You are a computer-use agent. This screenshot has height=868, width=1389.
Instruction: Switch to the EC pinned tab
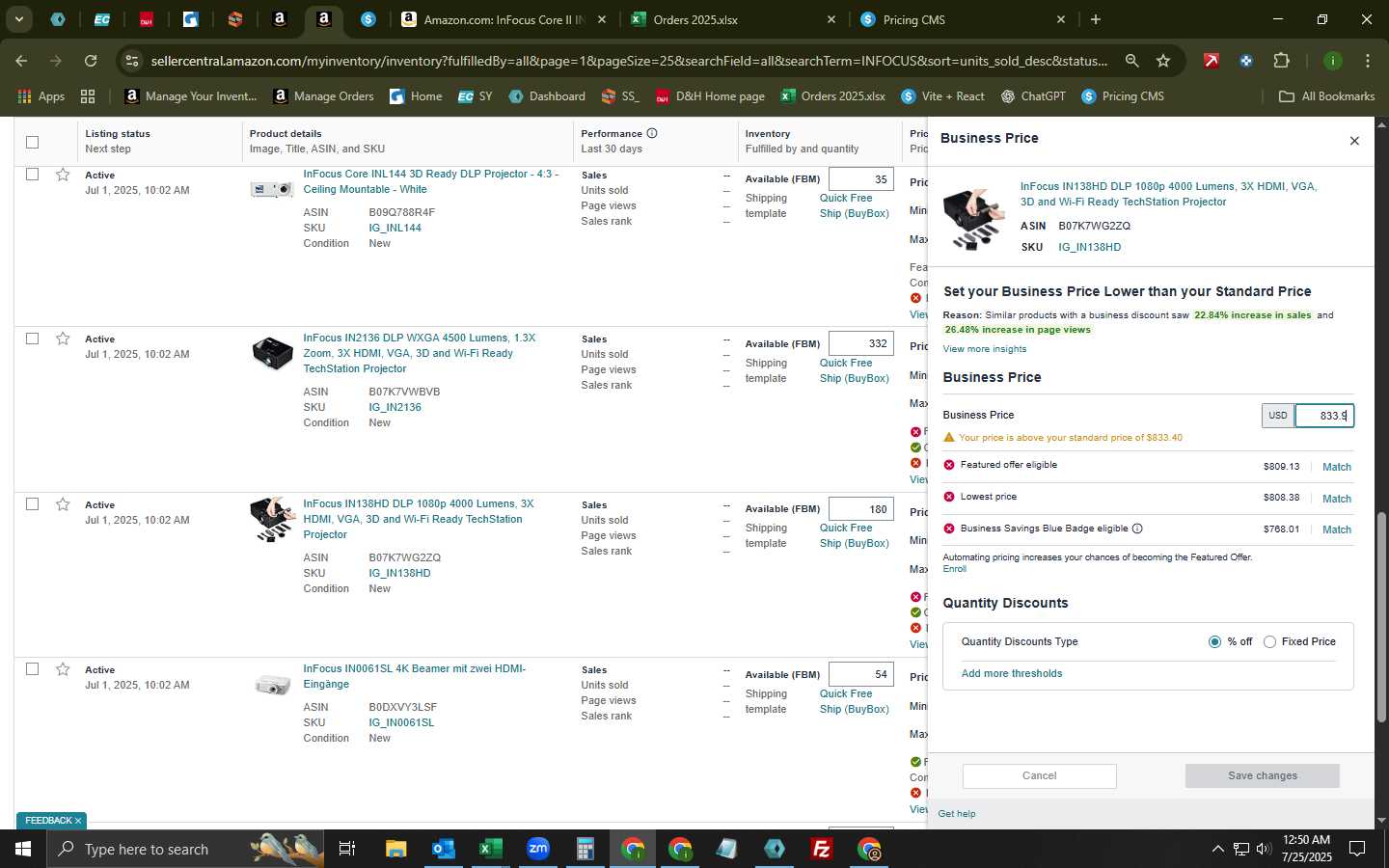(x=101, y=19)
